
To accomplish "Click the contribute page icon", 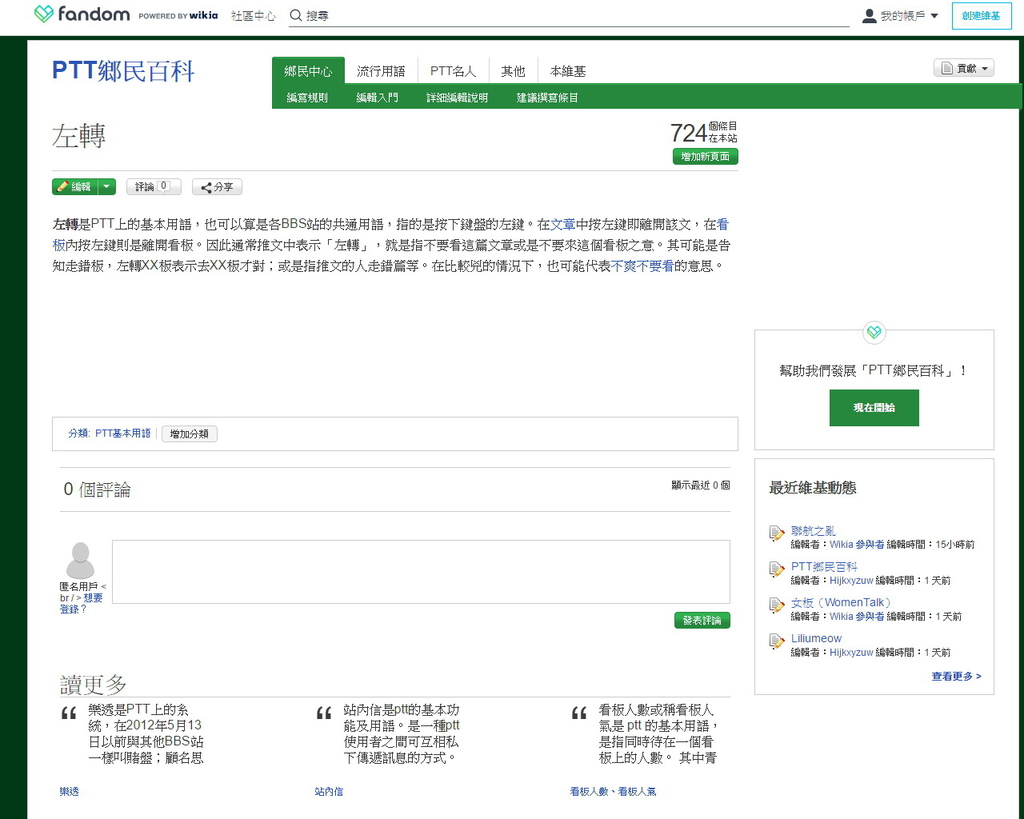I will [x=947, y=68].
